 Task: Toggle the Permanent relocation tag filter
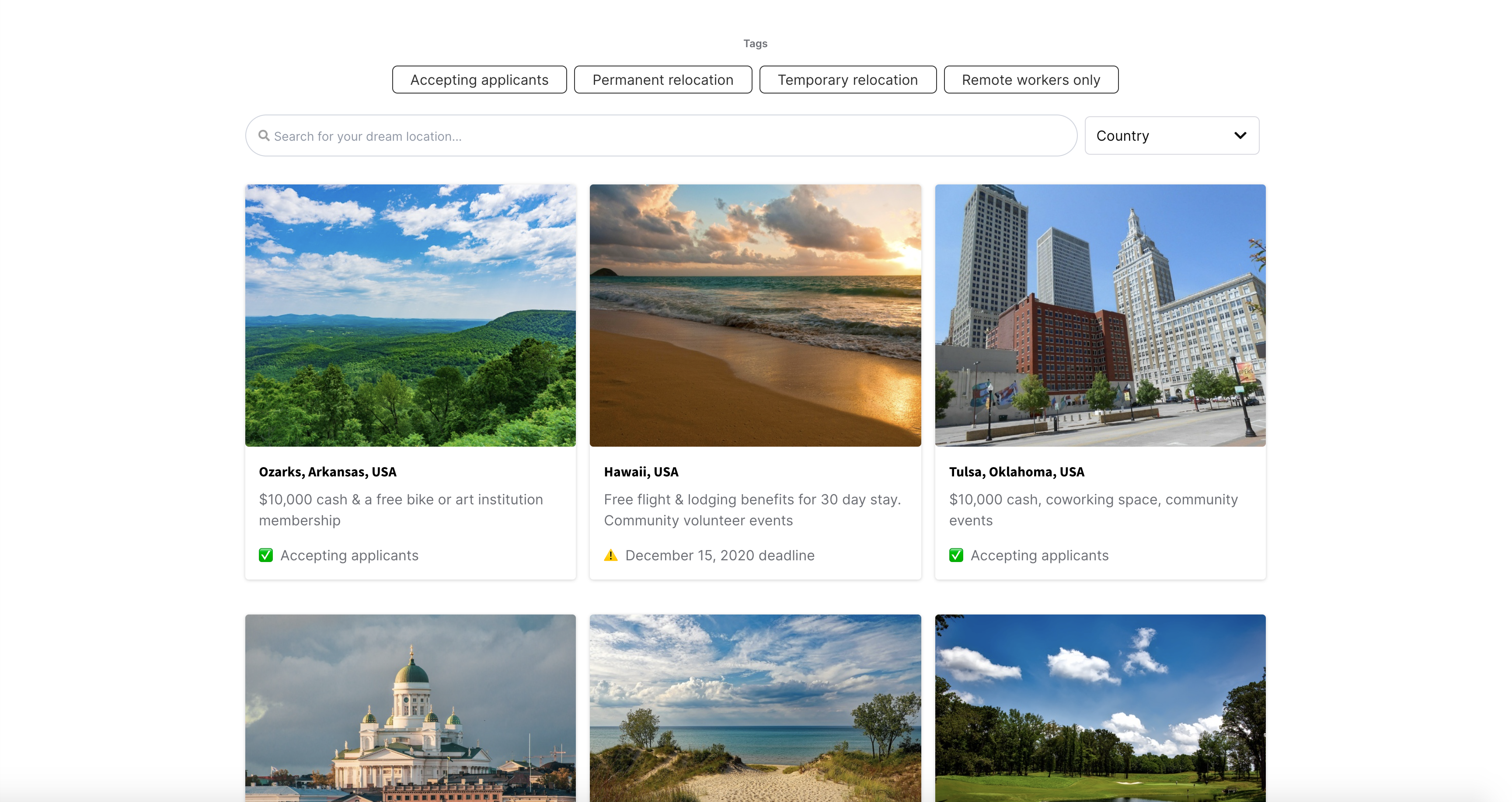[x=663, y=80]
